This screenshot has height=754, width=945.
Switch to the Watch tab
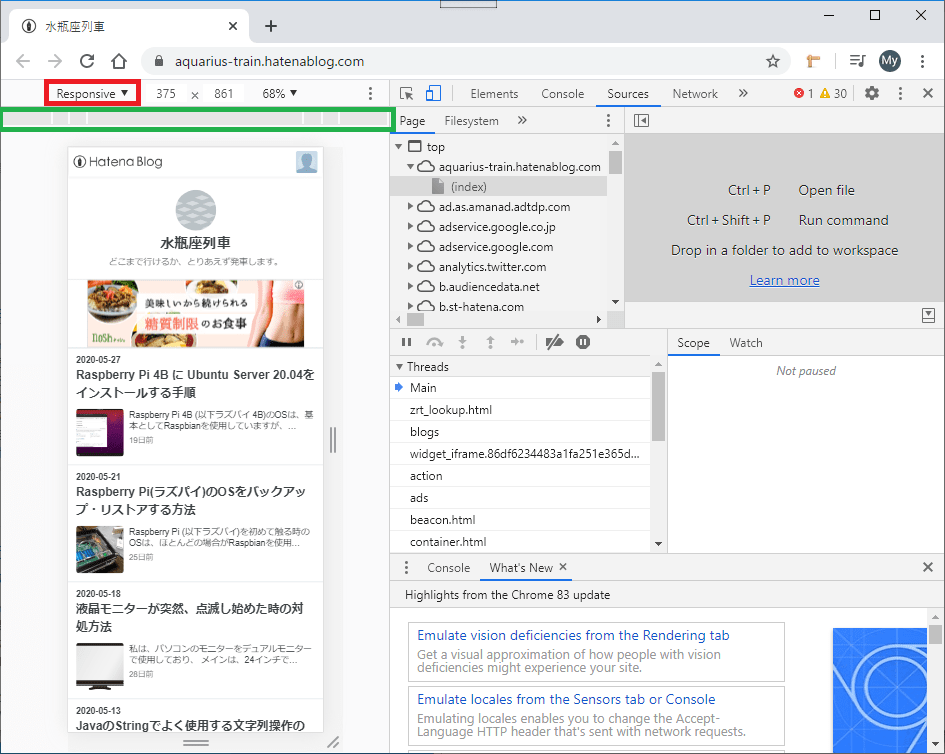[x=746, y=343]
